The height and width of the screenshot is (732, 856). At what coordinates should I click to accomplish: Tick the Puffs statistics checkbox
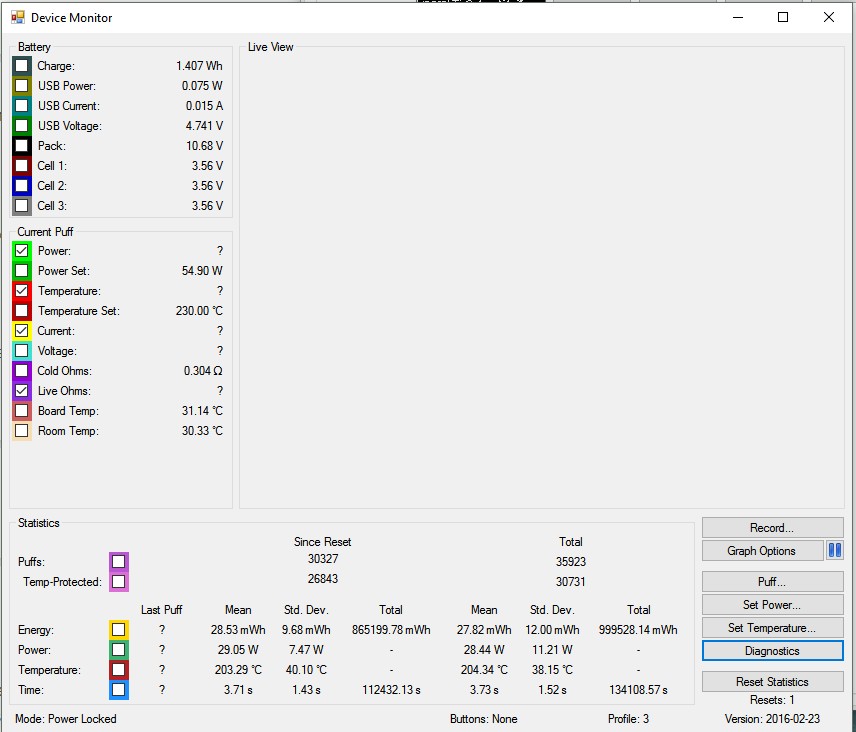(119, 561)
